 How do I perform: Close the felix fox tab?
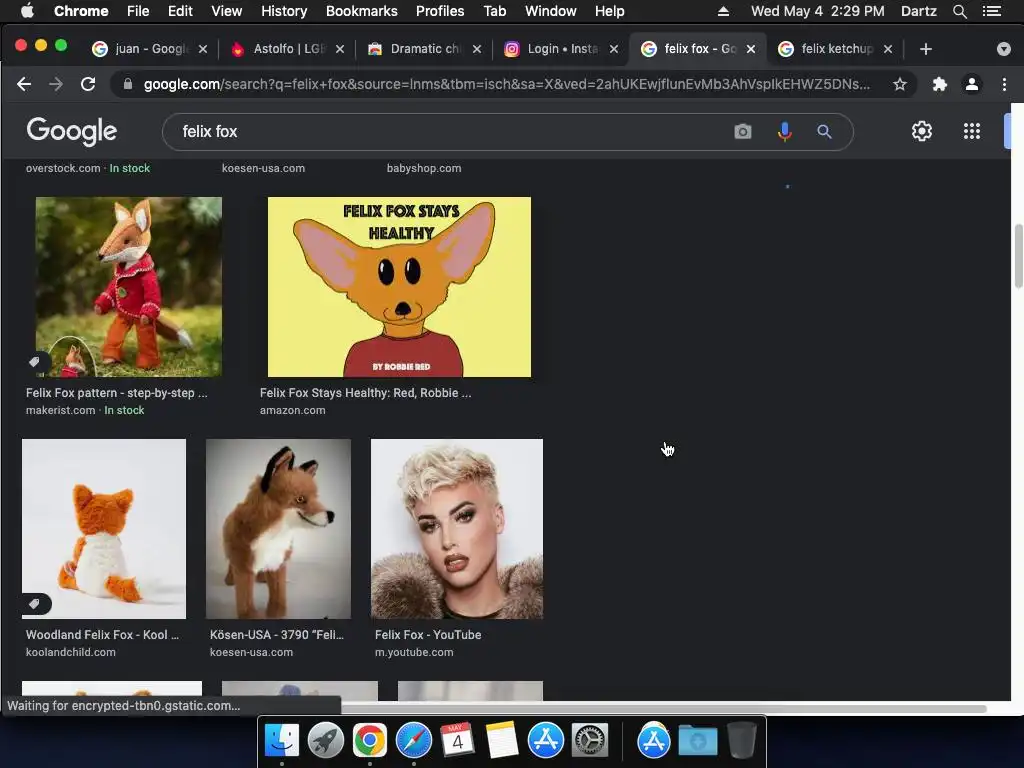click(x=751, y=49)
